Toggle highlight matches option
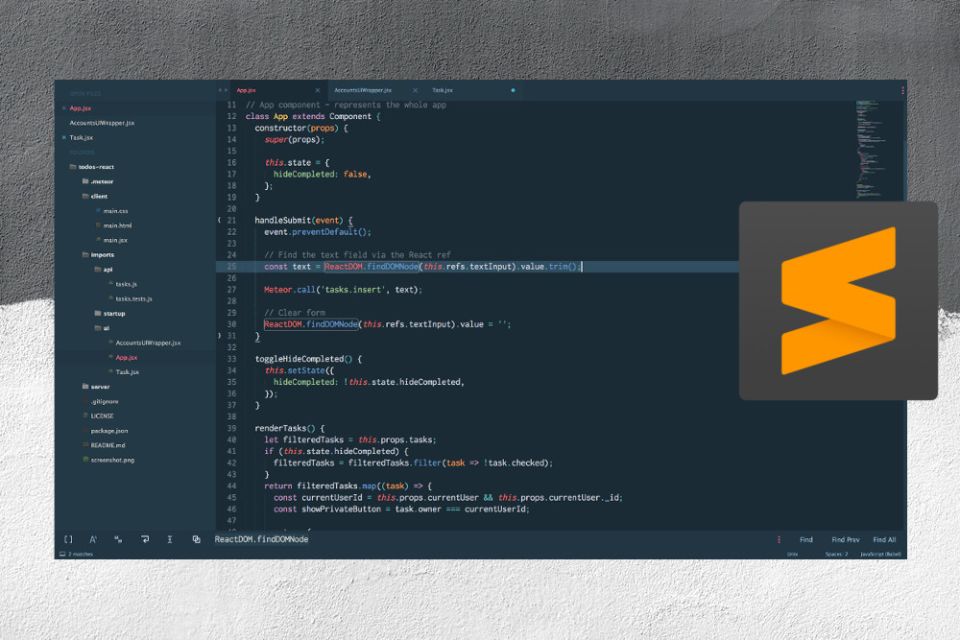Screen dimensions: 960x640 (197, 540)
